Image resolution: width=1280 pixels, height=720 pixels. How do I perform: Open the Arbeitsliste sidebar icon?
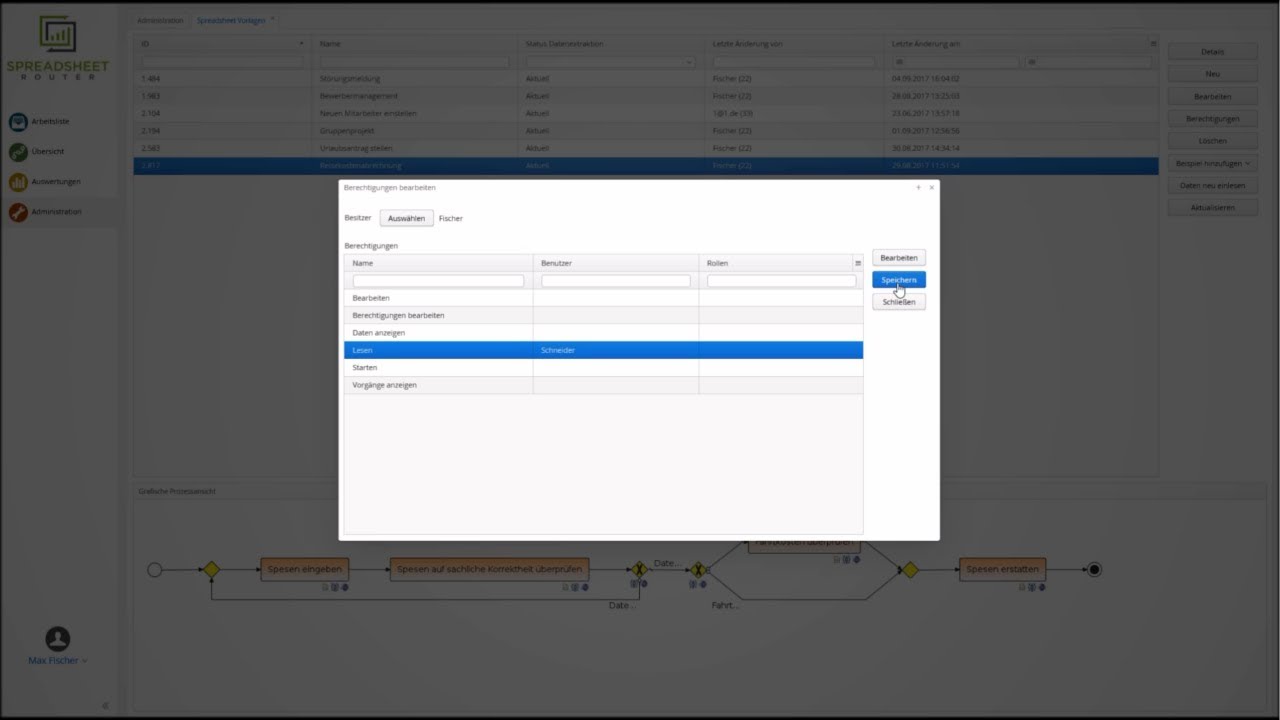point(18,122)
